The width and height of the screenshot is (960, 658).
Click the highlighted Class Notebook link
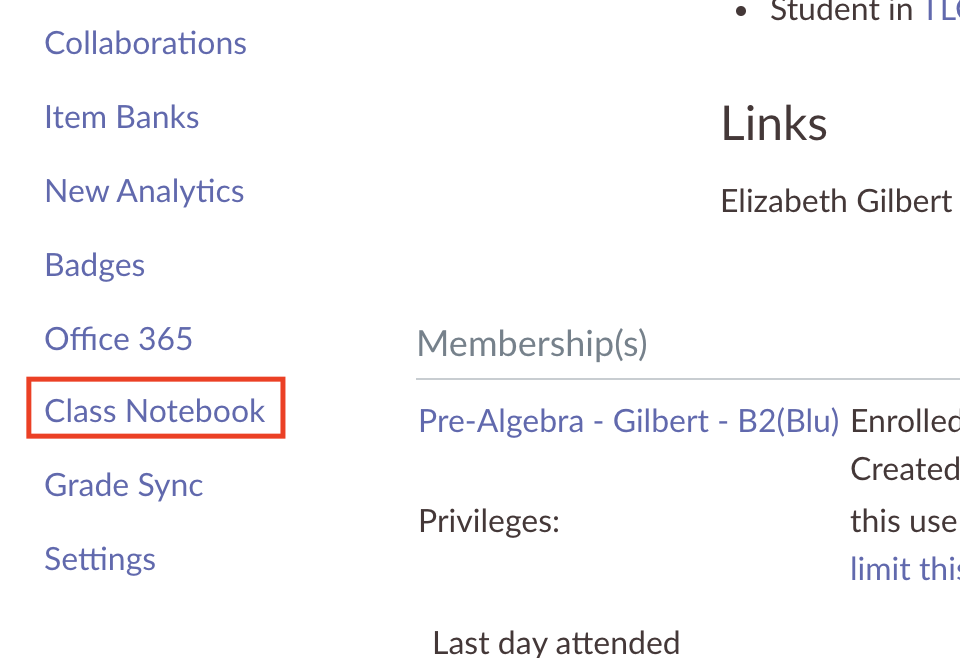click(155, 410)
